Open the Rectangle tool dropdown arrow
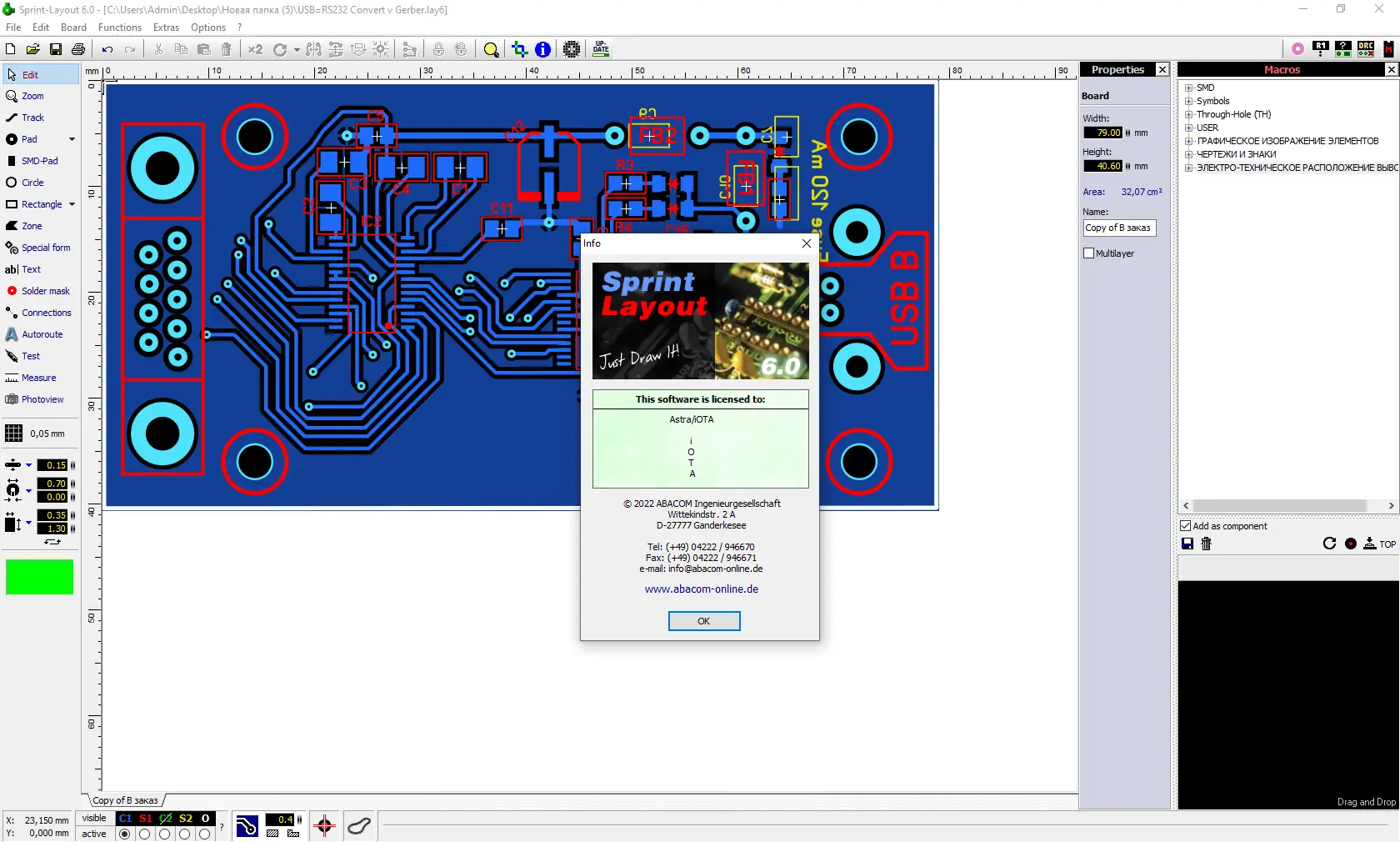The height and width of the screenshot is (842, 1400). coord(72,204)
